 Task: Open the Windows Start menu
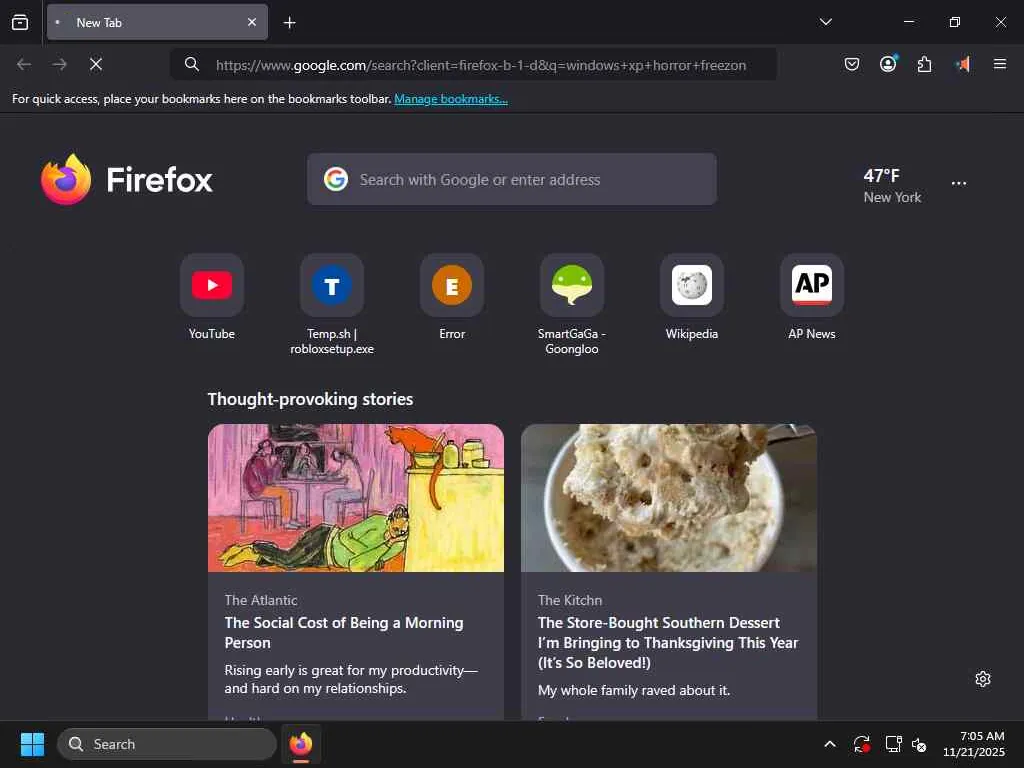(x=32, y=744)
